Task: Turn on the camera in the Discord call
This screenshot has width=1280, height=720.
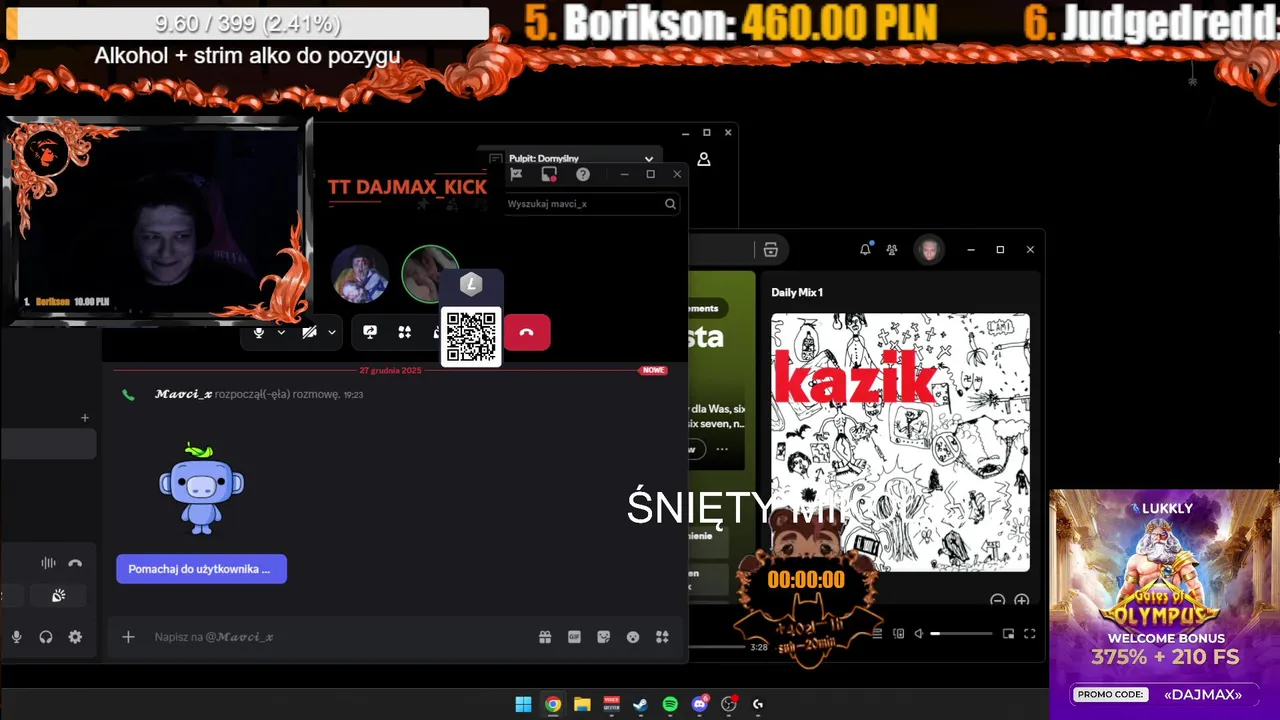Action: tap(310, 332)
